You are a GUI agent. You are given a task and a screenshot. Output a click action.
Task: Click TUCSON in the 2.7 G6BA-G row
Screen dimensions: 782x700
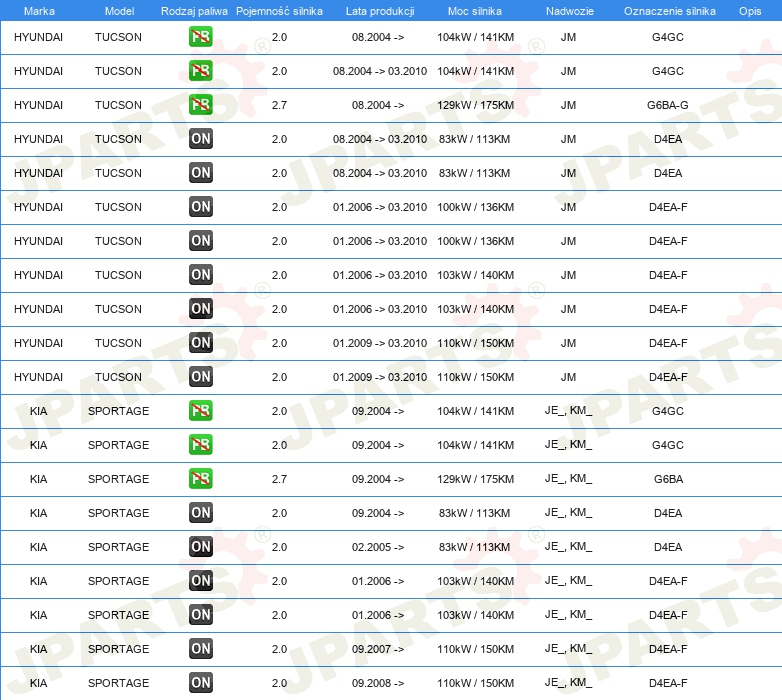[118, 105]
